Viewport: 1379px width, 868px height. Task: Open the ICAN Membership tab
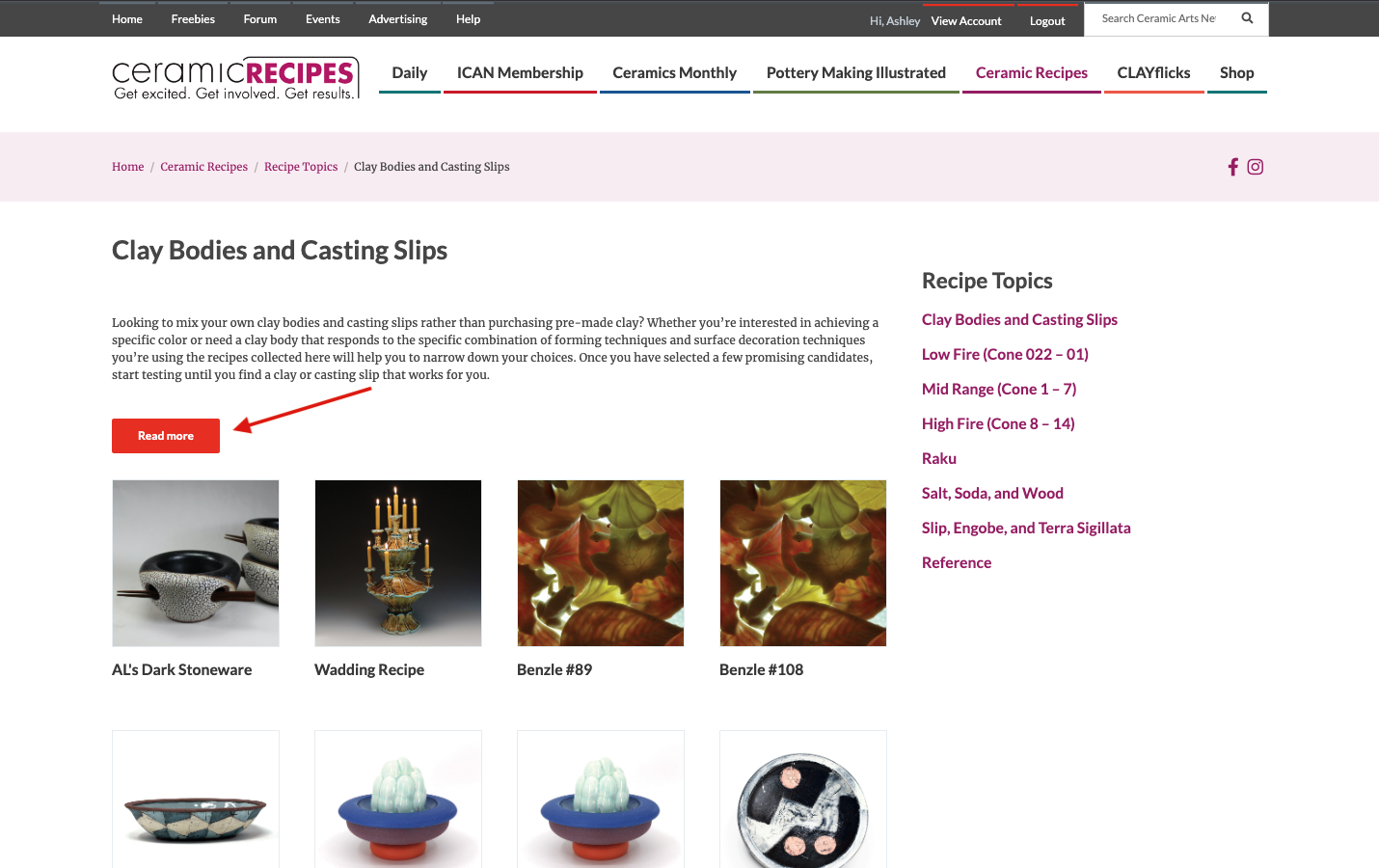point(520,73)
